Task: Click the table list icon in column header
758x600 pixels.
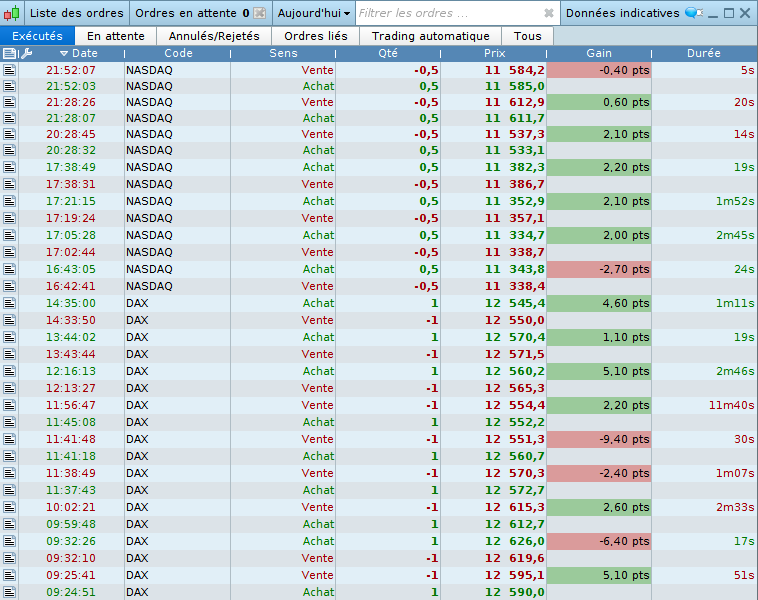Action: click(x=10, y=53)
